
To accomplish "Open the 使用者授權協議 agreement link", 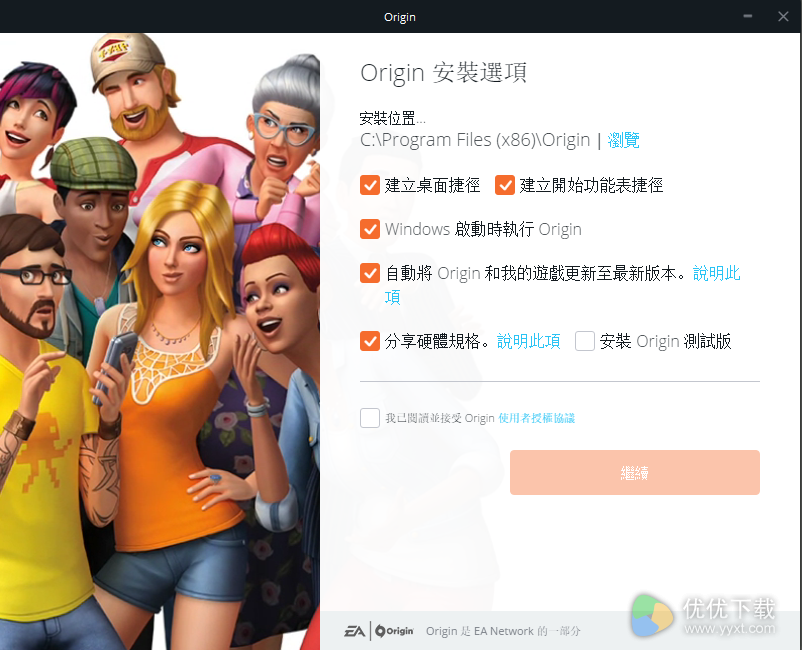I will coord(537,418).
